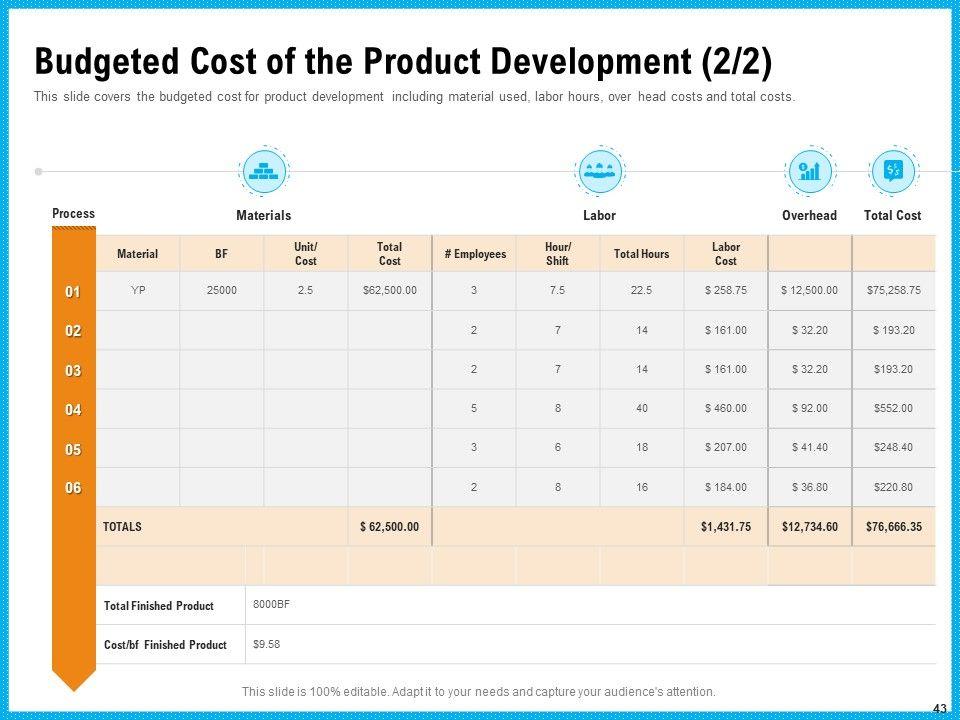This screenshot has width=960, height=720.
Task: Click the $9.58 cost per bf value
Action: coord(267,645)
